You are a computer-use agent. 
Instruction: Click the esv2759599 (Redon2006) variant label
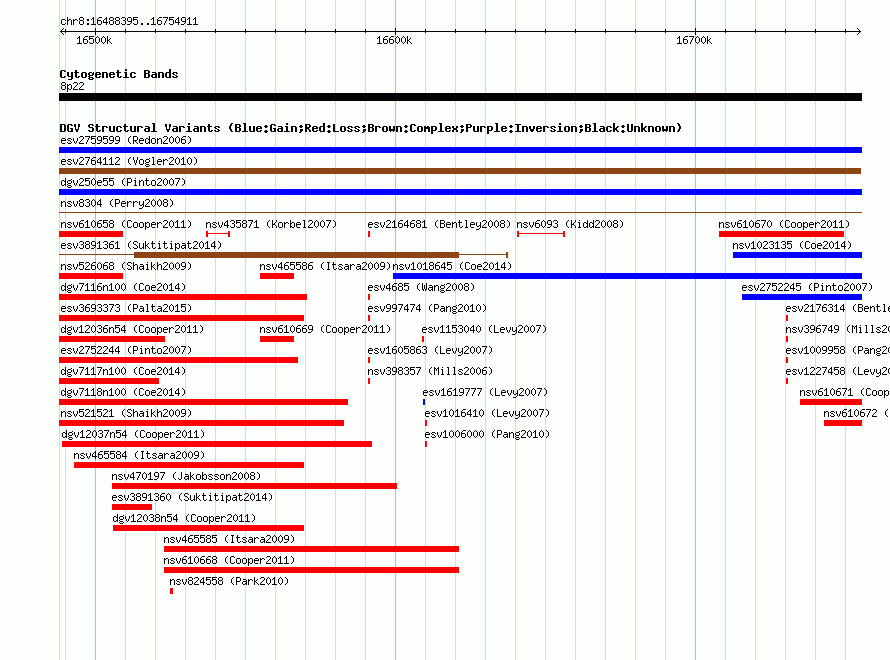126,140
